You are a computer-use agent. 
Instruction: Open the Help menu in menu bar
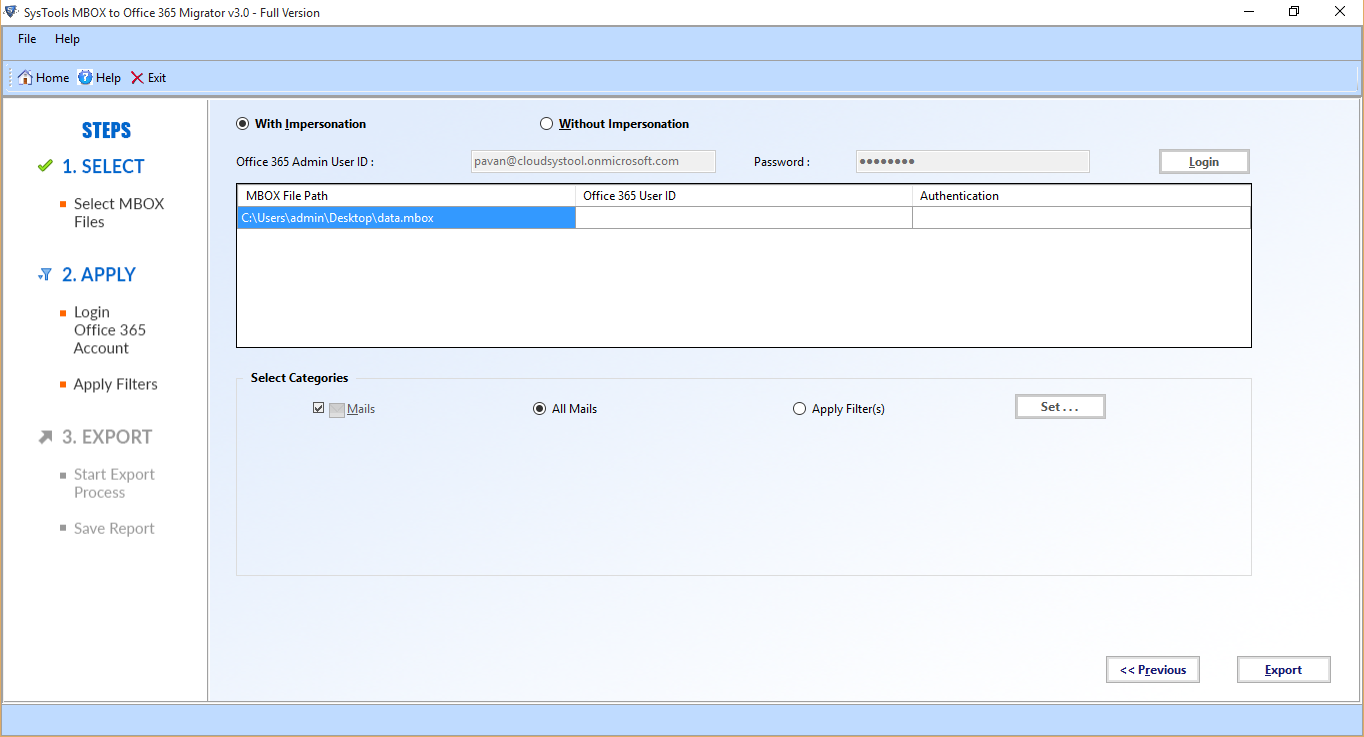tap(67, 39)
